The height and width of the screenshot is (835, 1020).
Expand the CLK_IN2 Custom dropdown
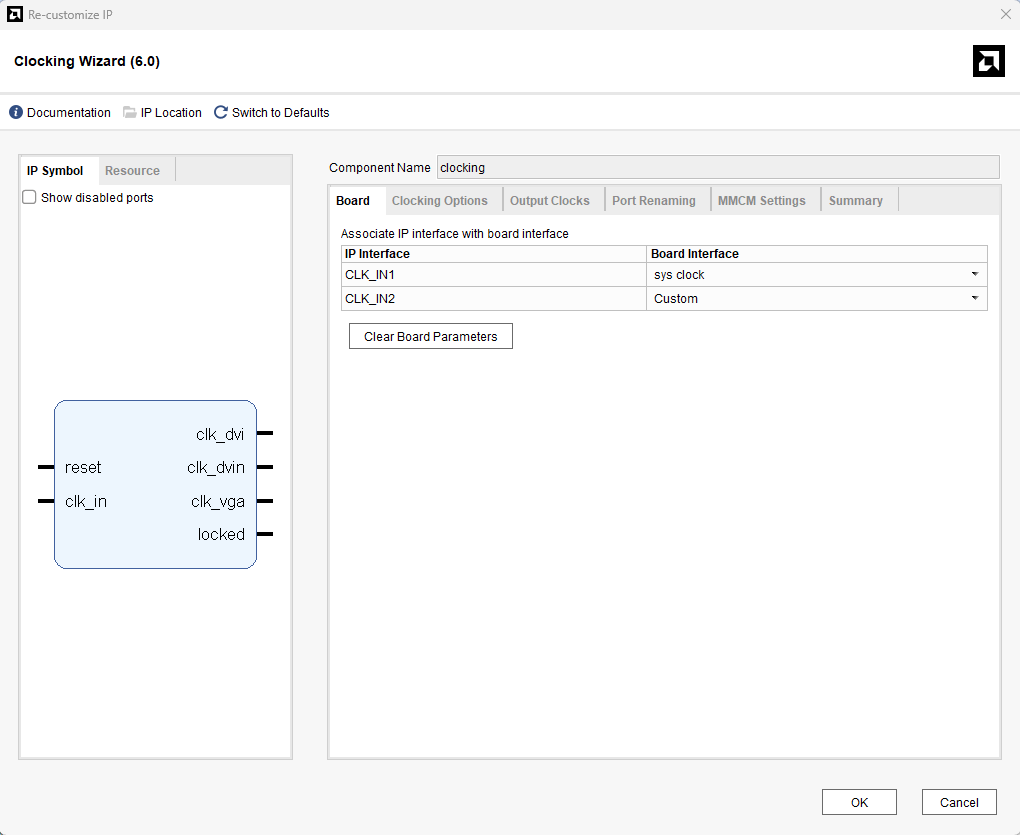pyautogui.click(x=973, y=299)
